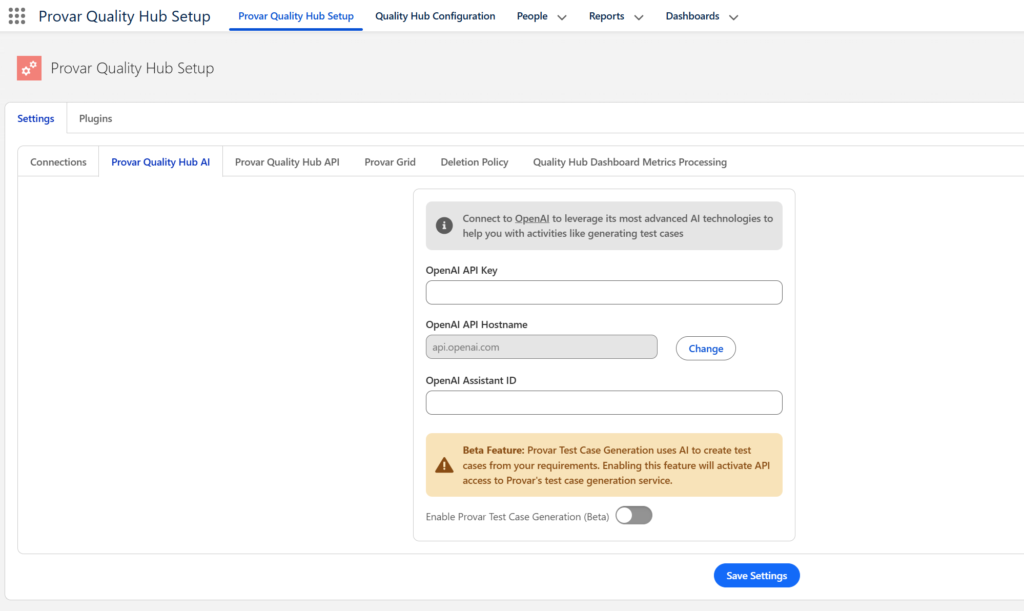Screen dimensions: 1024x611
Task: Open Quality Hub Dashboard Metrics Processing tab
Action: click(x=629, y=162)
